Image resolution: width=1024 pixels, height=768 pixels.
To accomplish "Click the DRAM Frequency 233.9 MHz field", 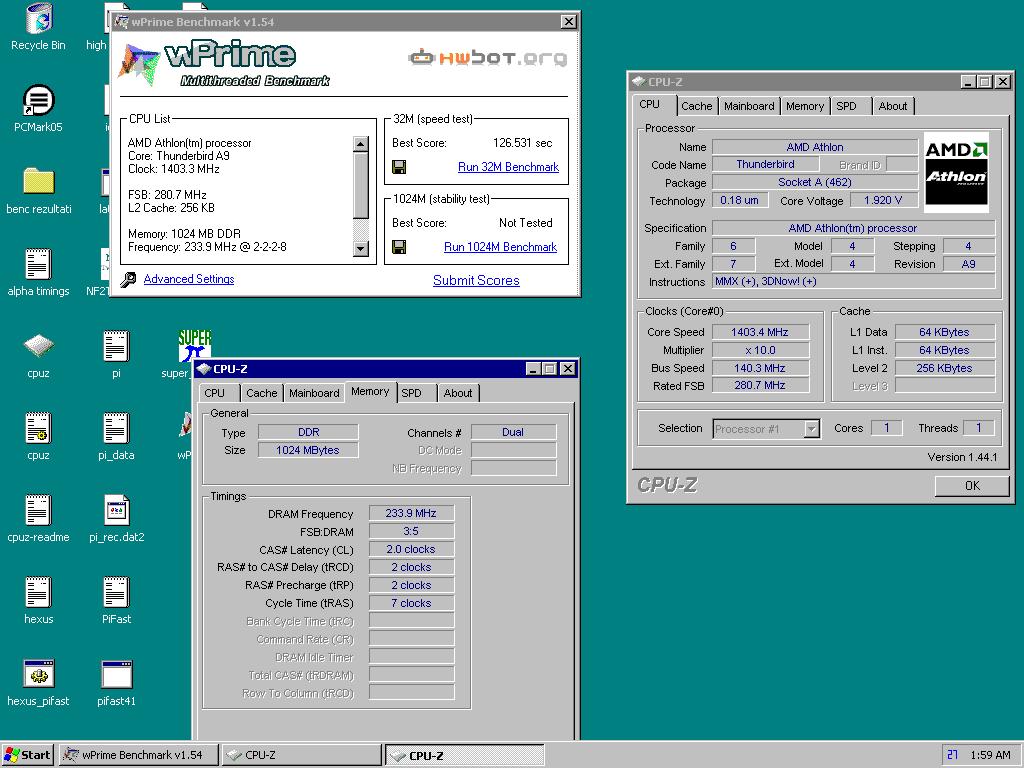I will [411, 513].
